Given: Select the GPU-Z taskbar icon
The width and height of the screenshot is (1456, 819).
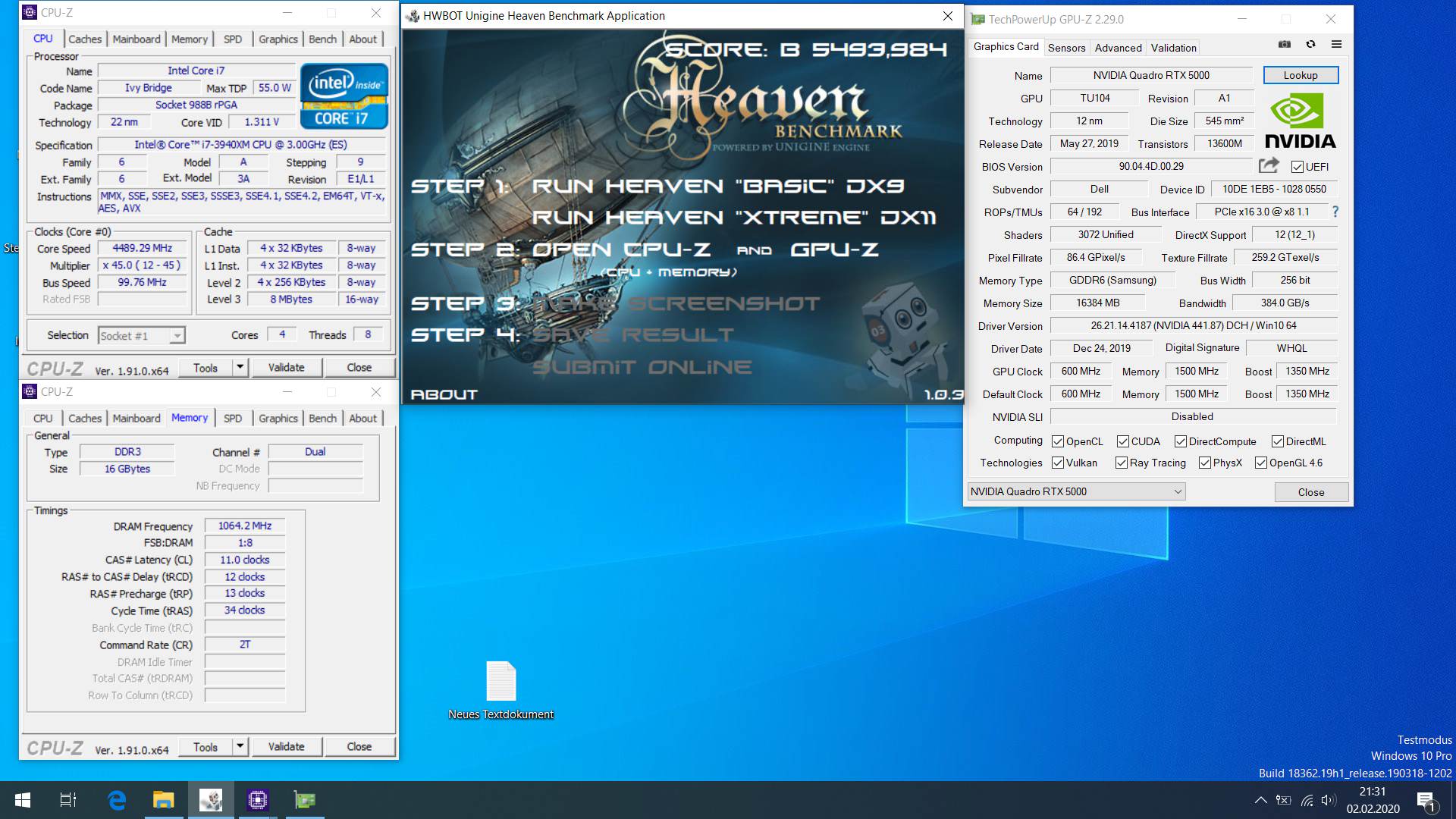Looking at the screenshot, I should (305, 800).
